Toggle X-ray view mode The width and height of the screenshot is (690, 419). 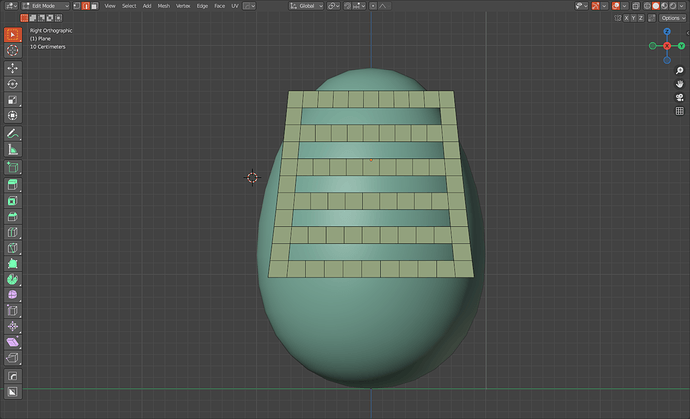pos(635,6)
